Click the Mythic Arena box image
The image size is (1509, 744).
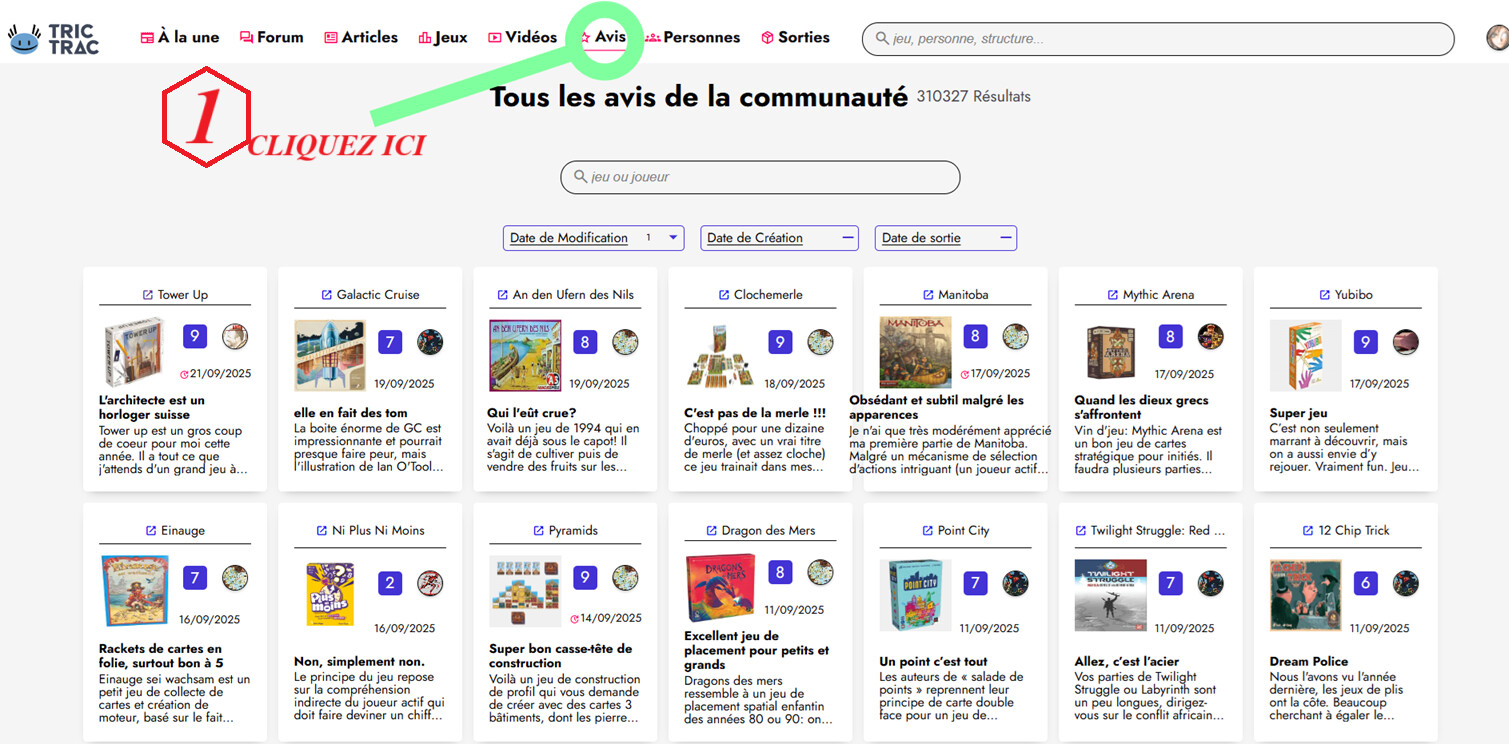tap(1111, 353)
